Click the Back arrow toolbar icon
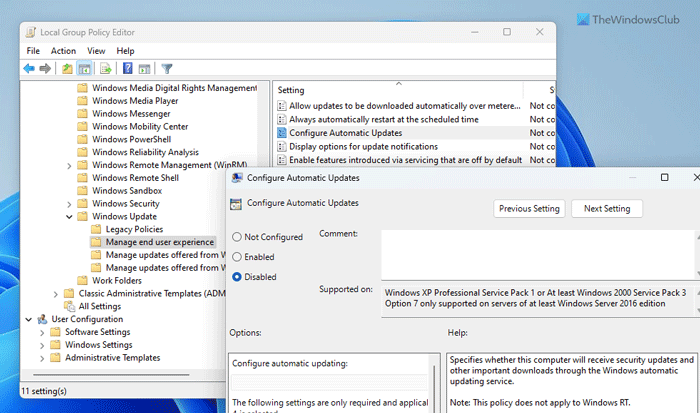Viewport: 700px width, 413px height. [30, 69]
